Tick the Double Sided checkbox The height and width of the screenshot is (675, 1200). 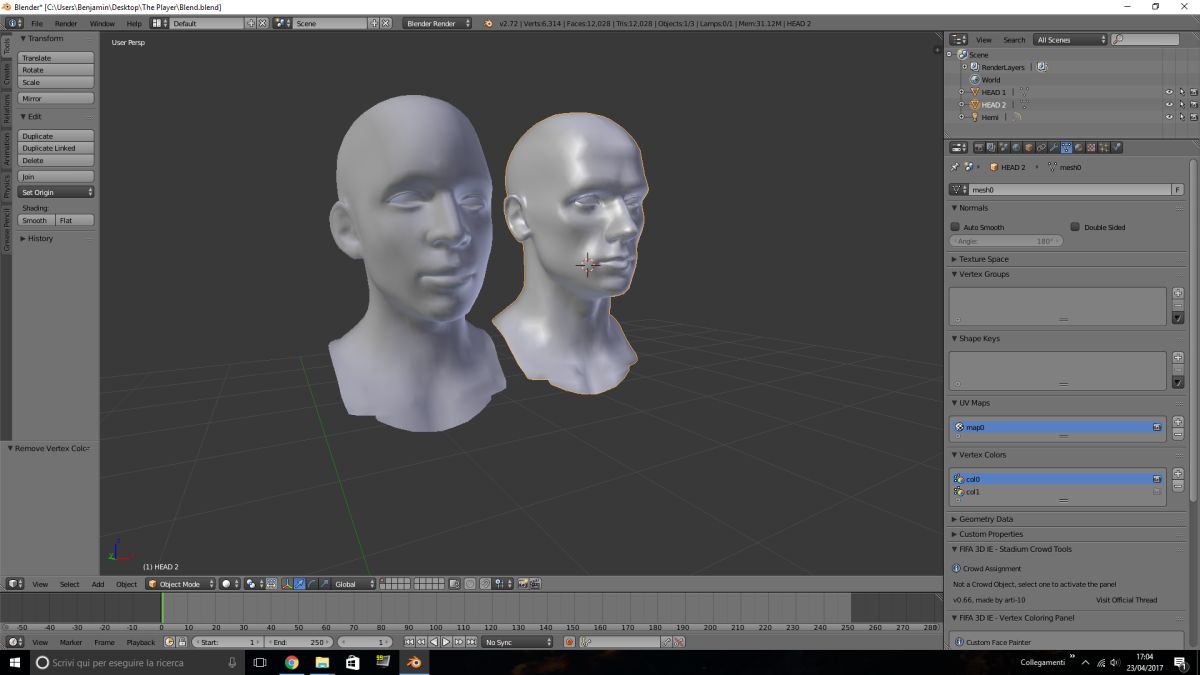1075,227
